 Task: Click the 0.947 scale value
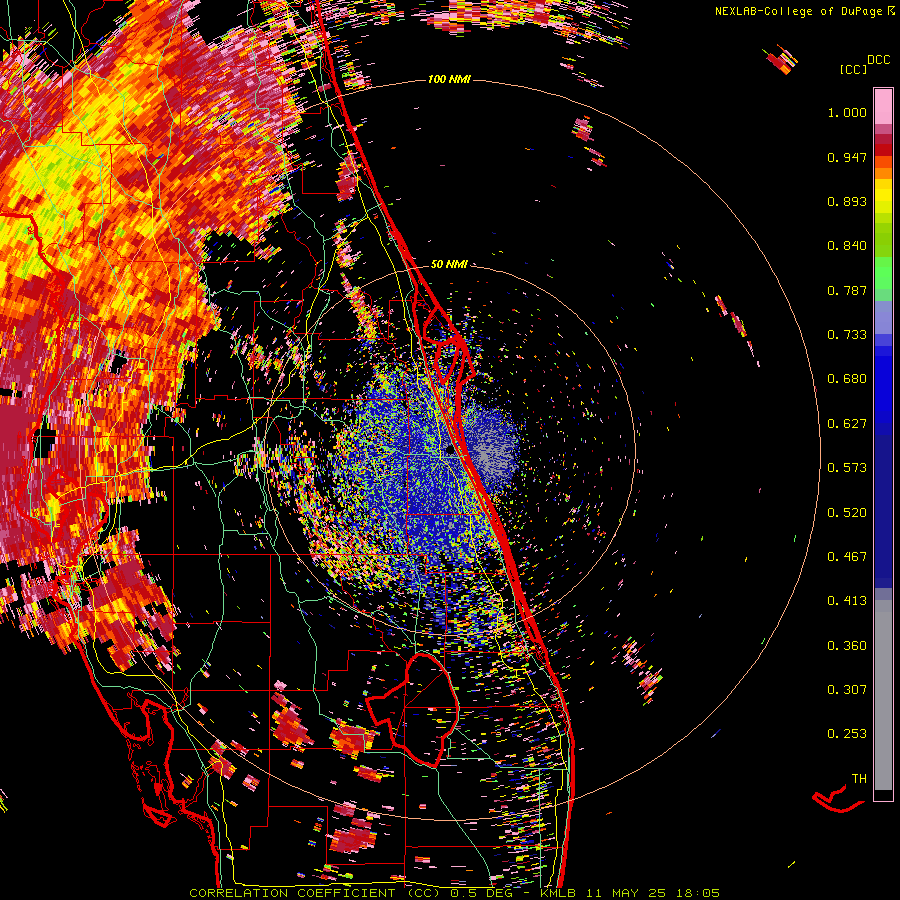(x=847, y=157)
